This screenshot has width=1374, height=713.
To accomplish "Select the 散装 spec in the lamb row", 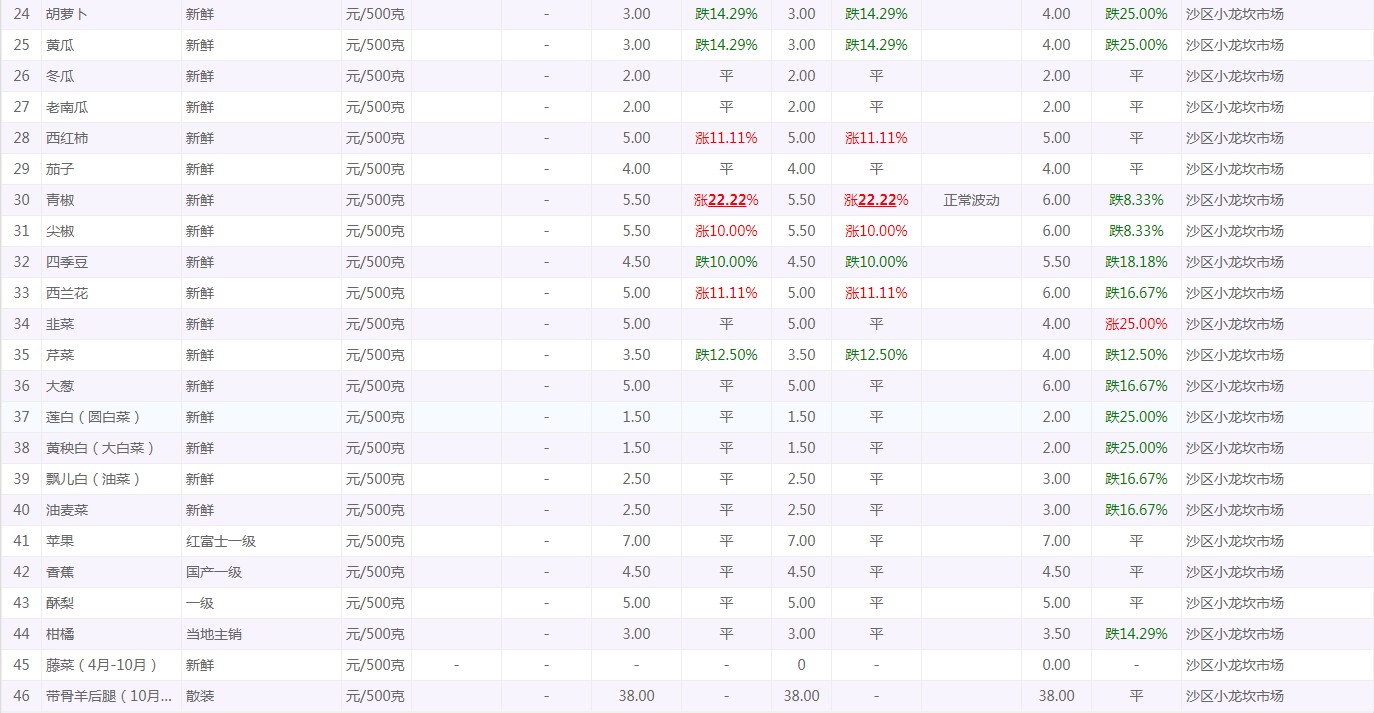I will click(200, 696).
